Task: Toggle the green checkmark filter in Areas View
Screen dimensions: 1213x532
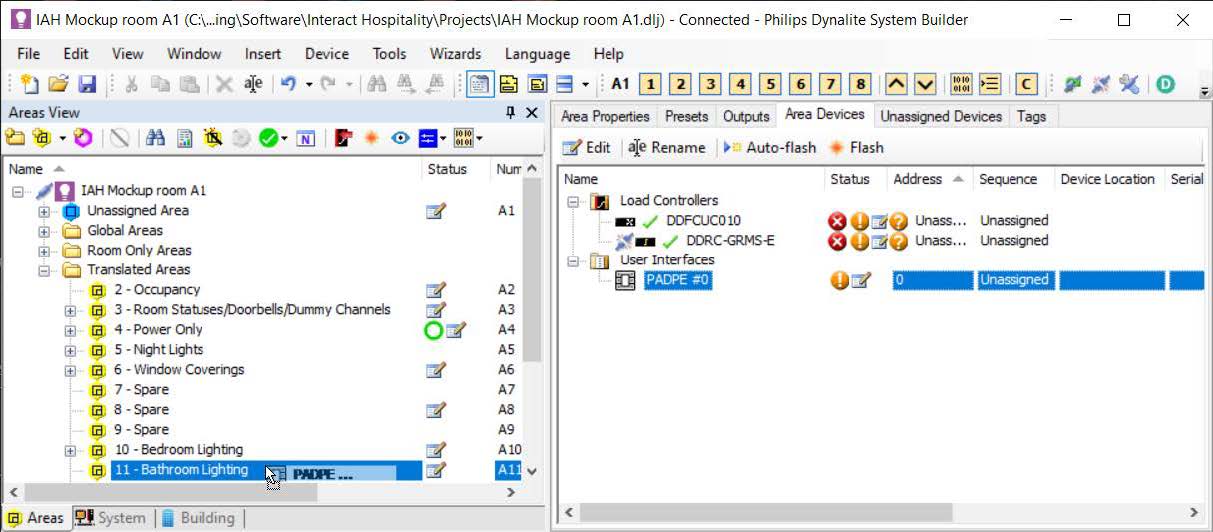Action: tap(268, 138)
